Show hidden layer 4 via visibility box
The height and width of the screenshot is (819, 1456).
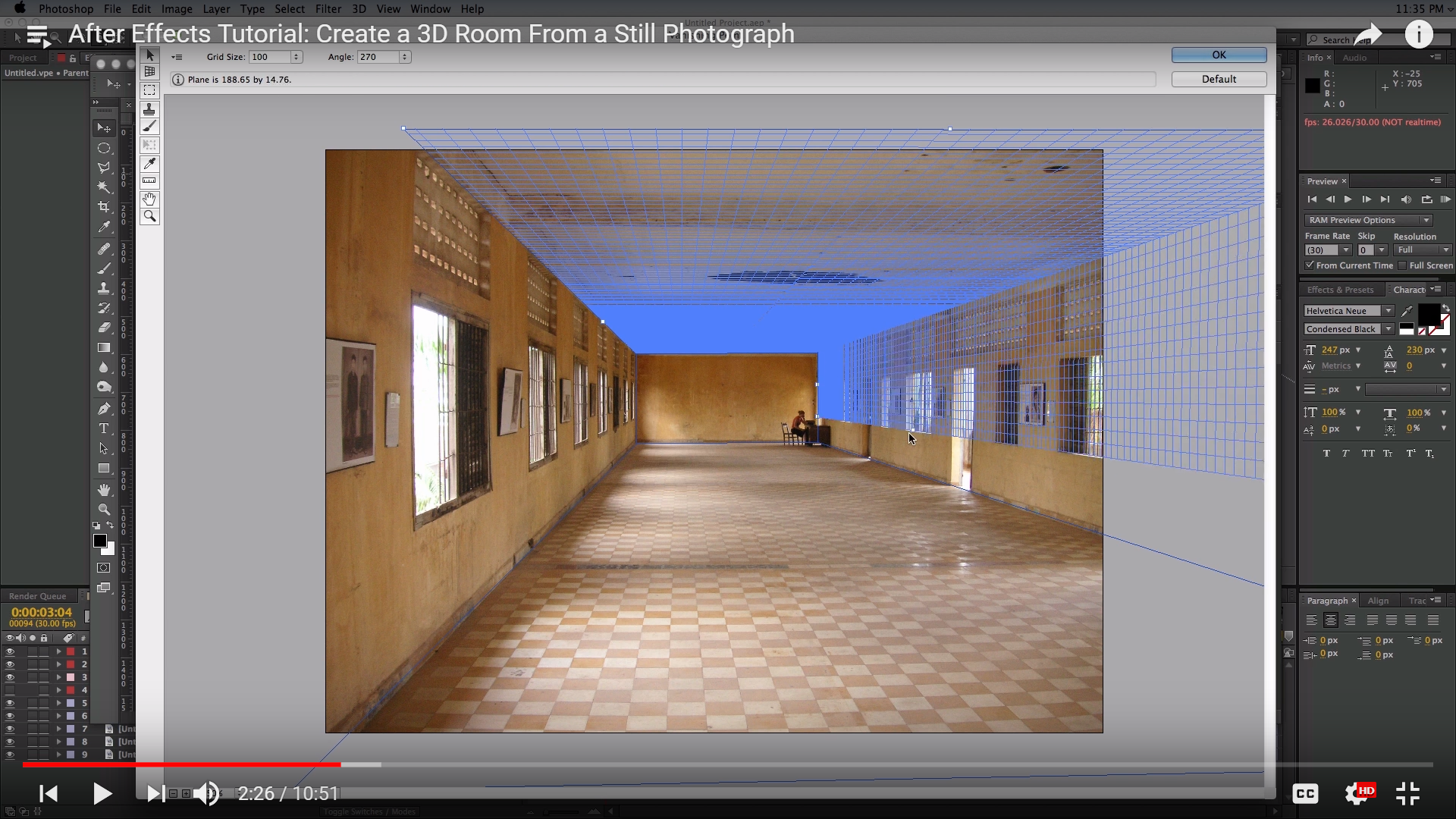pyautogui.click(x=10, y=690)
